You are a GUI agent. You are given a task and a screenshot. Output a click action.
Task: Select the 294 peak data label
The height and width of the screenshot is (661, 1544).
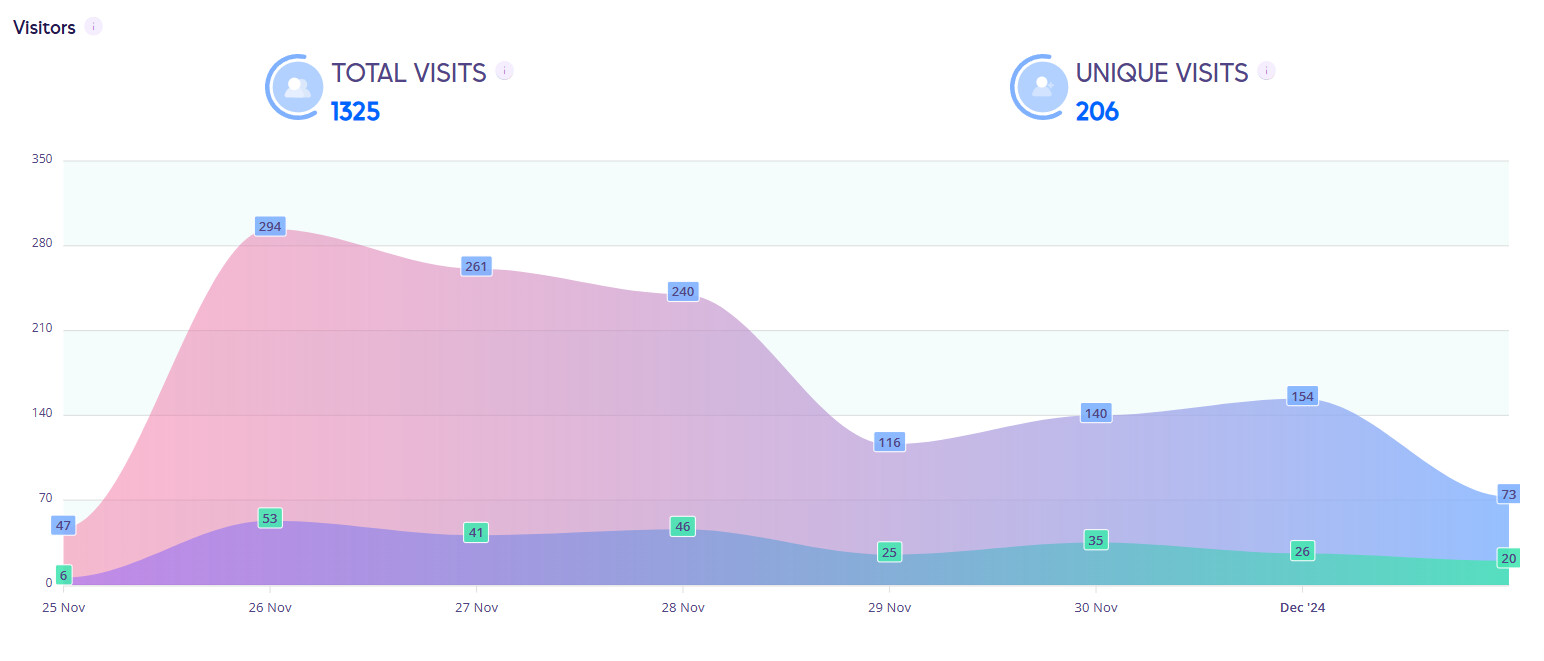coord(270,226)
